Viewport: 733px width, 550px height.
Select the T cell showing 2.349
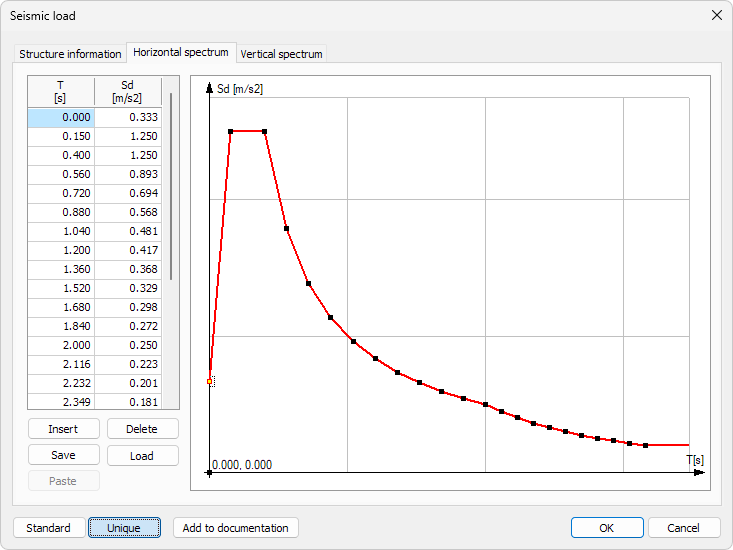(x=61, y=401)
